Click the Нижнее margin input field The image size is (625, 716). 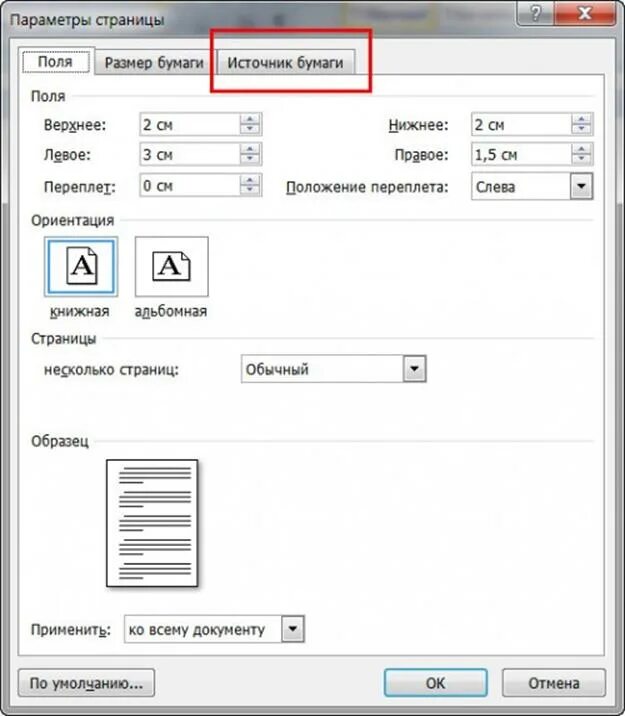point(521,125)
